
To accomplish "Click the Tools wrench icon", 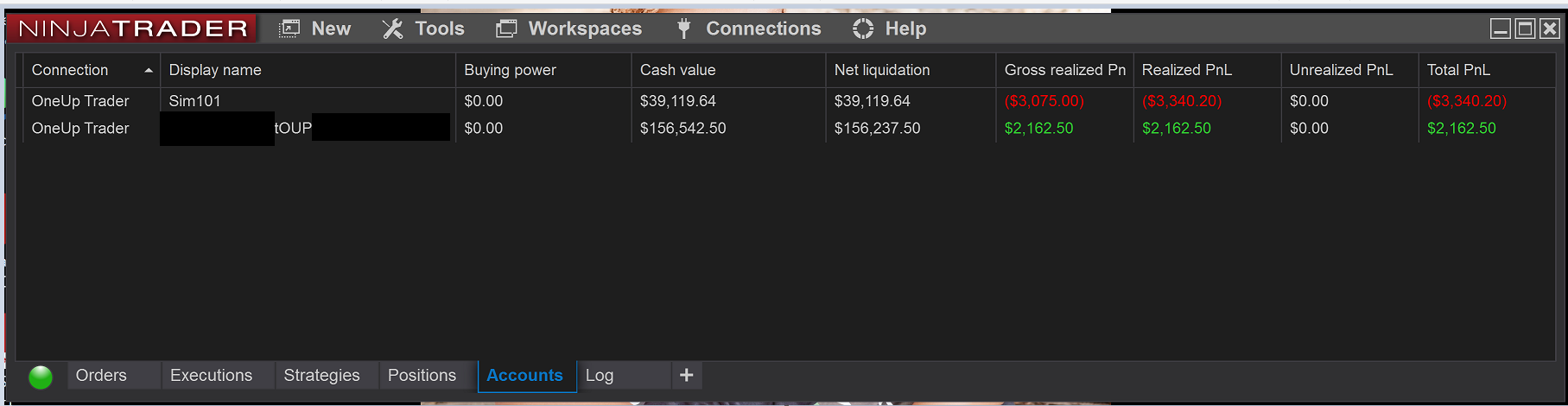I will tap(392, 29).
